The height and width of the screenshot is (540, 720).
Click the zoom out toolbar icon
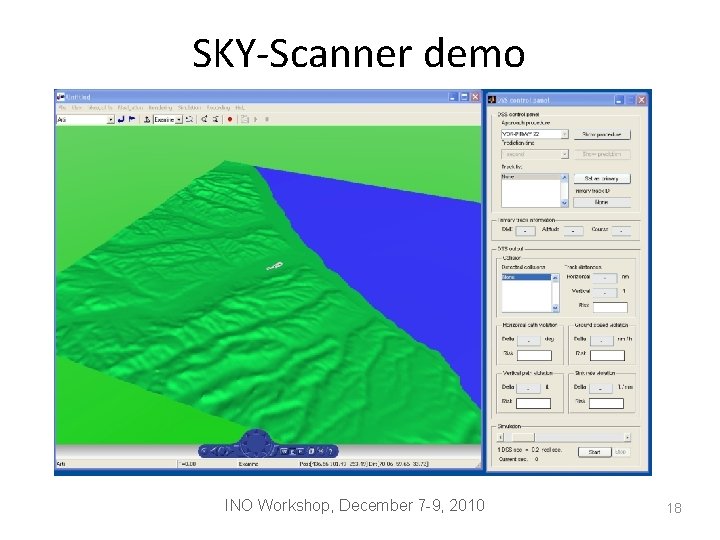click(215, 119)
